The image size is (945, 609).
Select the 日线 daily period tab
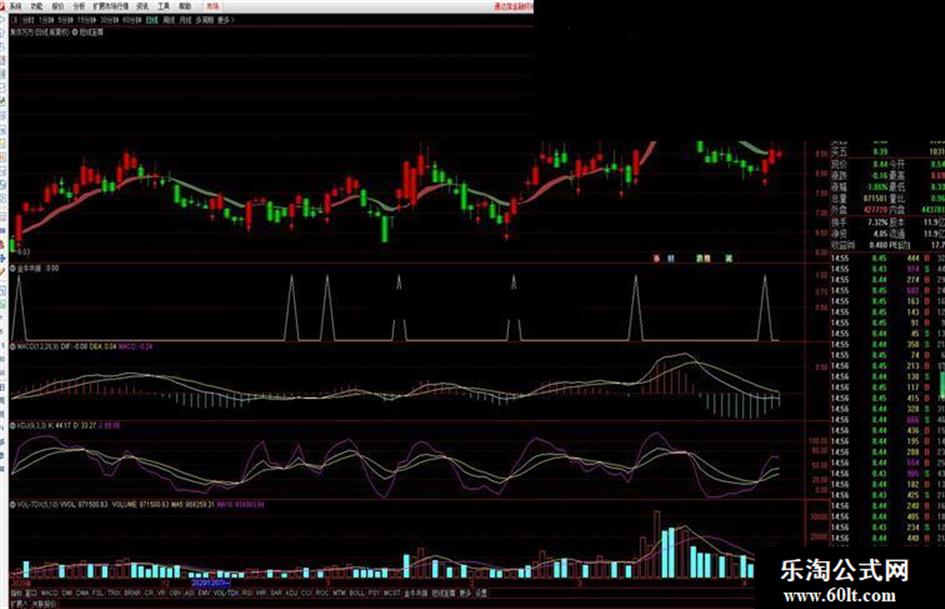click(152, 20)
